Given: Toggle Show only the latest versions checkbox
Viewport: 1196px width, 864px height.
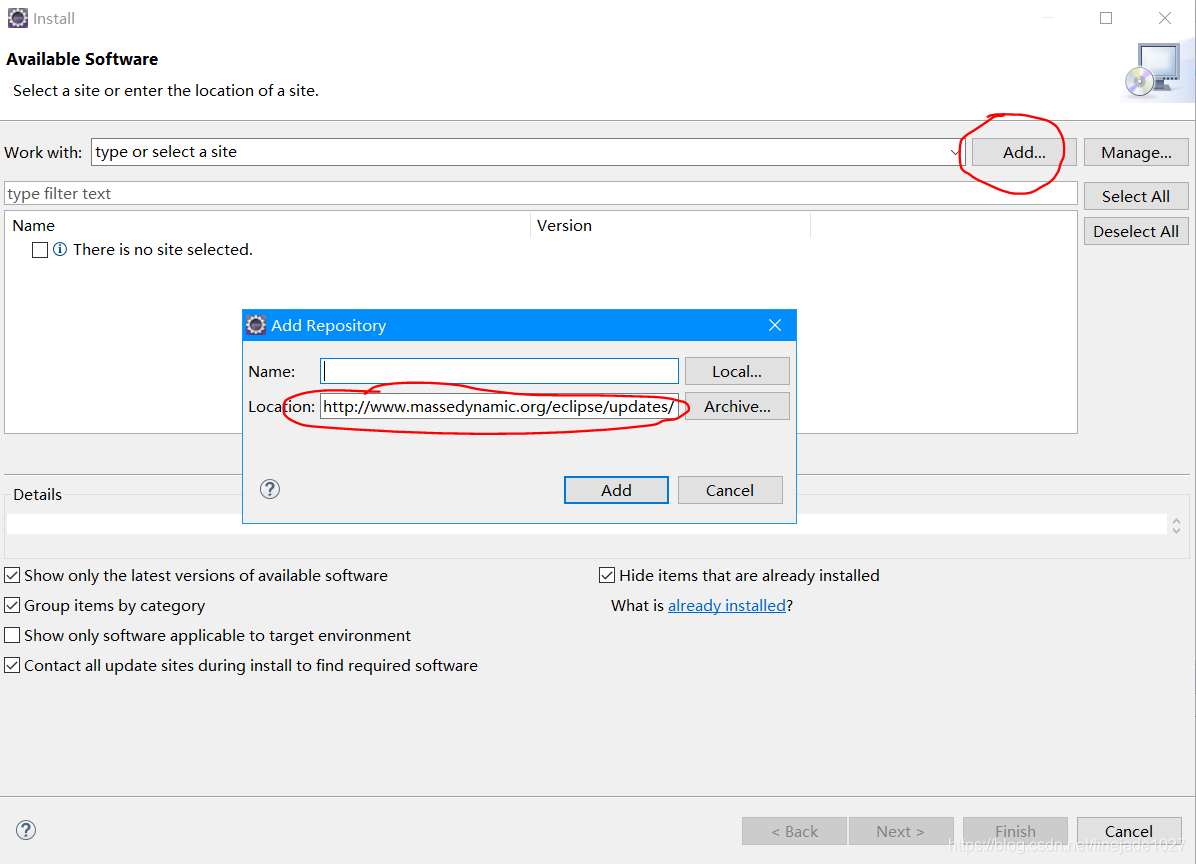Looking at the screenshot, I should pos(12,575).
